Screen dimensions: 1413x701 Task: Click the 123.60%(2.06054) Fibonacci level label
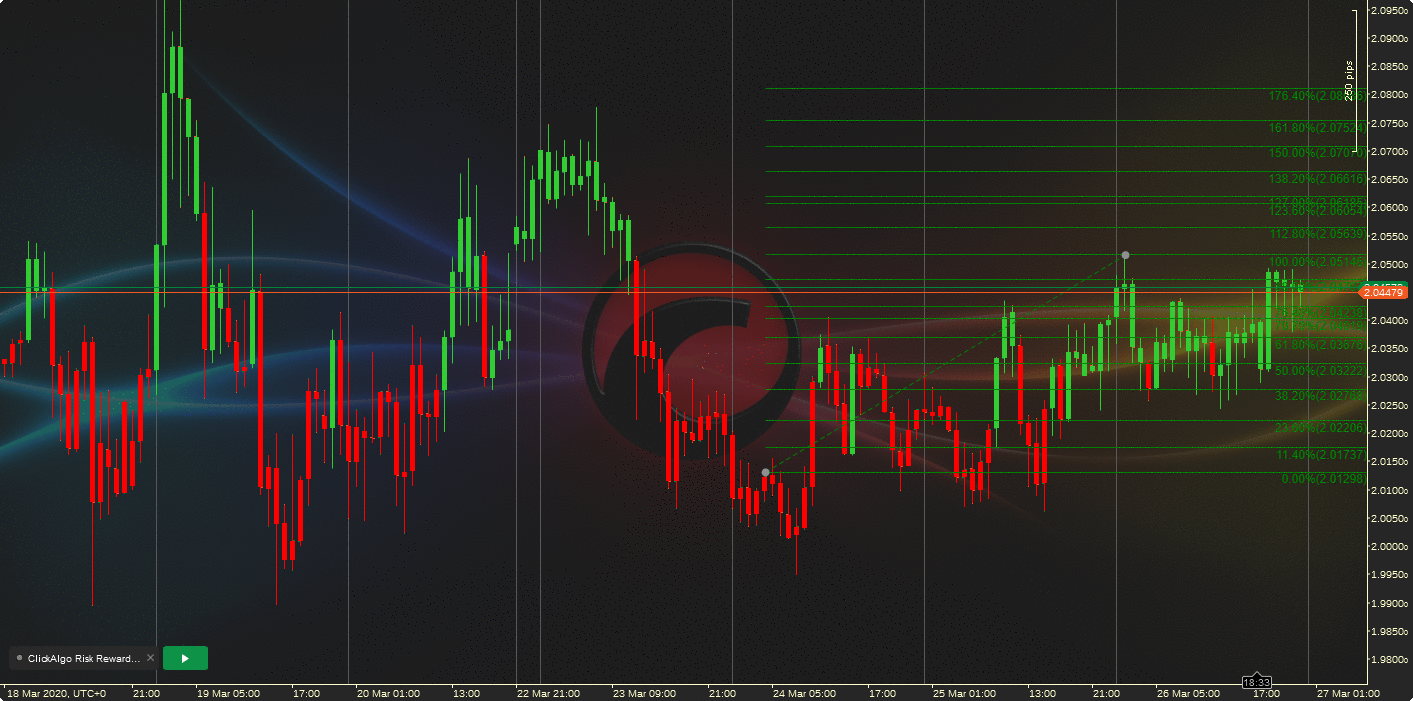(1316, 211)
